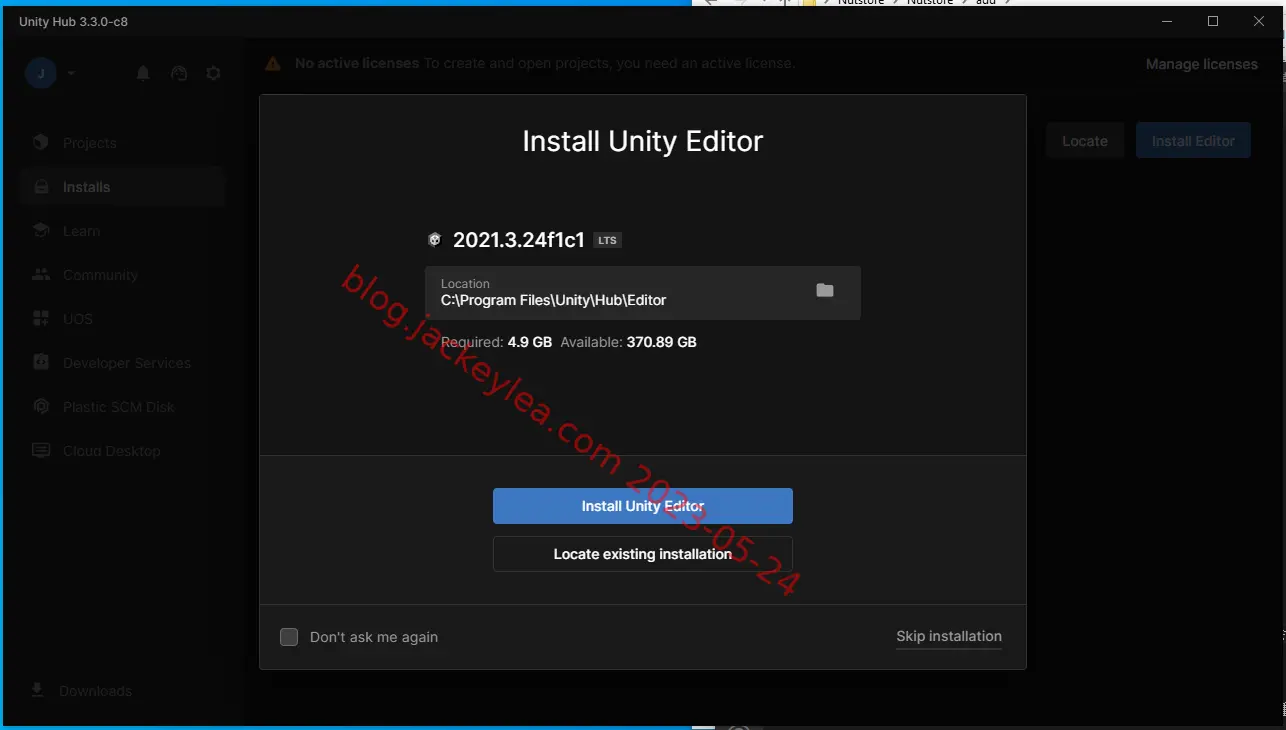Tick the Don't ask me again checkbox
The height and width of the screenshot is (730, 1286).
coord(289,637)
